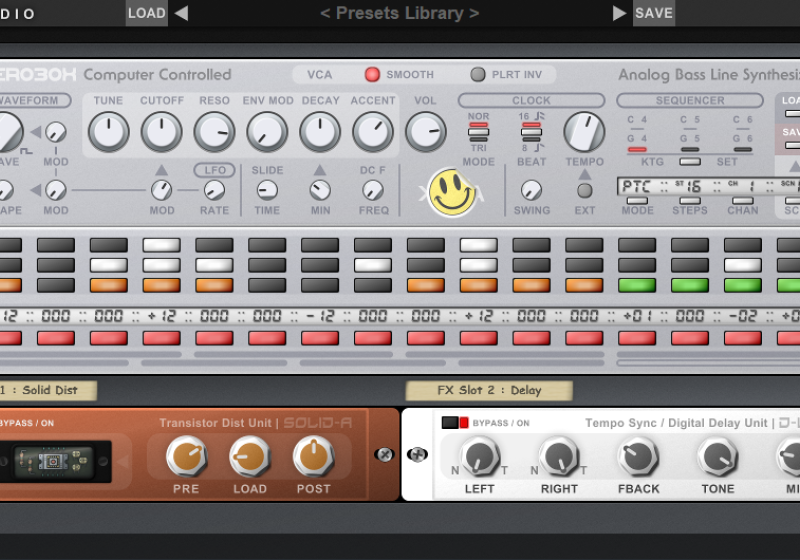Switch the BEAT 16/8 selector
The width and height of the screenshot is (800, 560).
pos(531,132)
